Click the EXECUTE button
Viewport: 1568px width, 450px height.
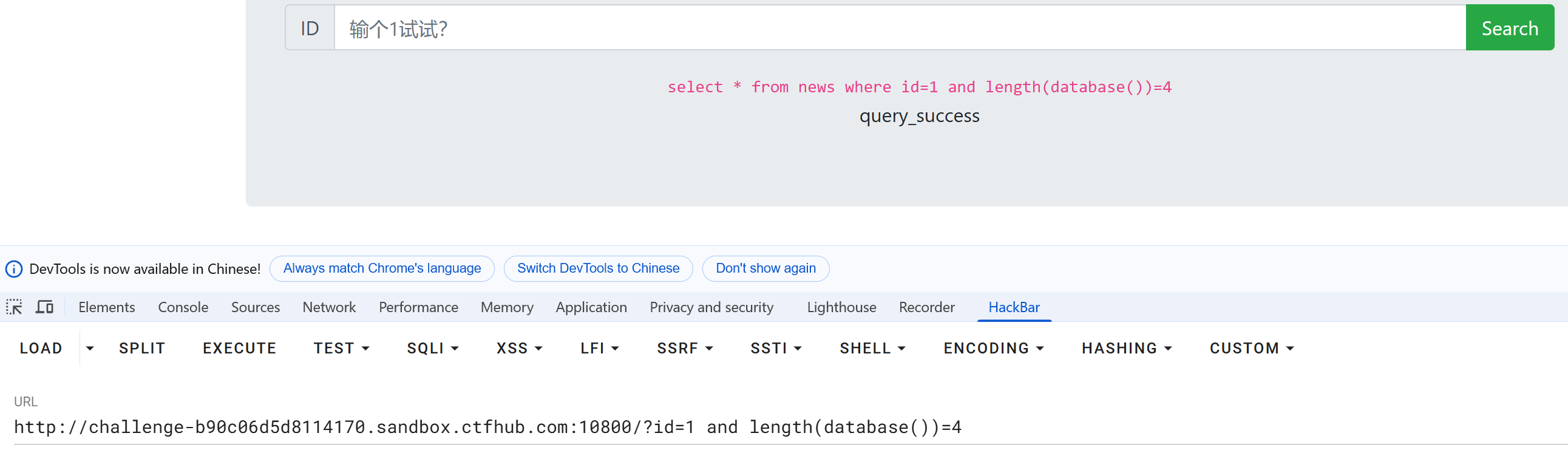pyautogui.click(x=239, y=349)
